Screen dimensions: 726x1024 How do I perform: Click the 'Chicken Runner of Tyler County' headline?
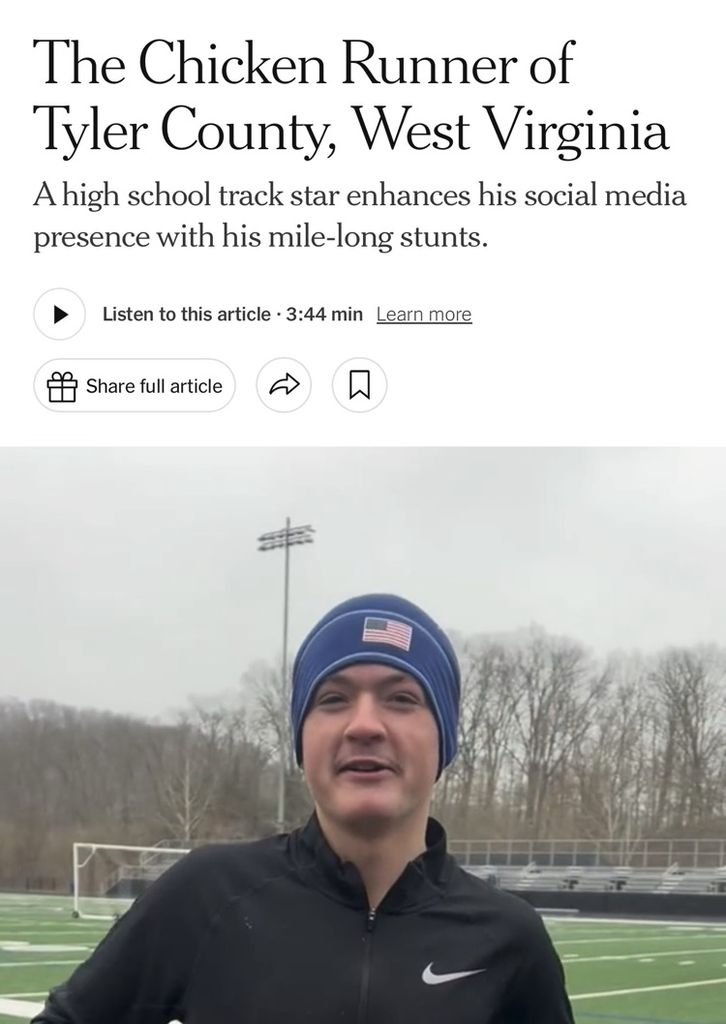point(350,97)
